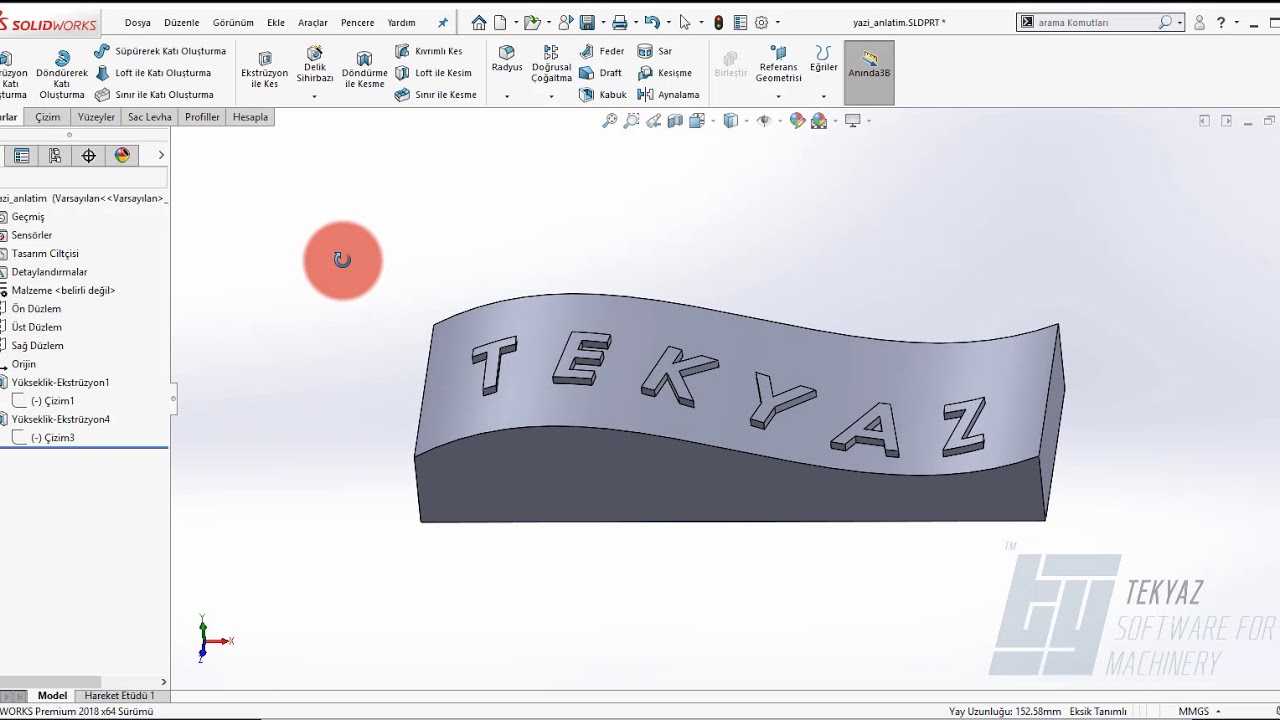Select Döndürme ile Kesme tool
Viewport: 1280px width, 720px height.
(365, 71)
